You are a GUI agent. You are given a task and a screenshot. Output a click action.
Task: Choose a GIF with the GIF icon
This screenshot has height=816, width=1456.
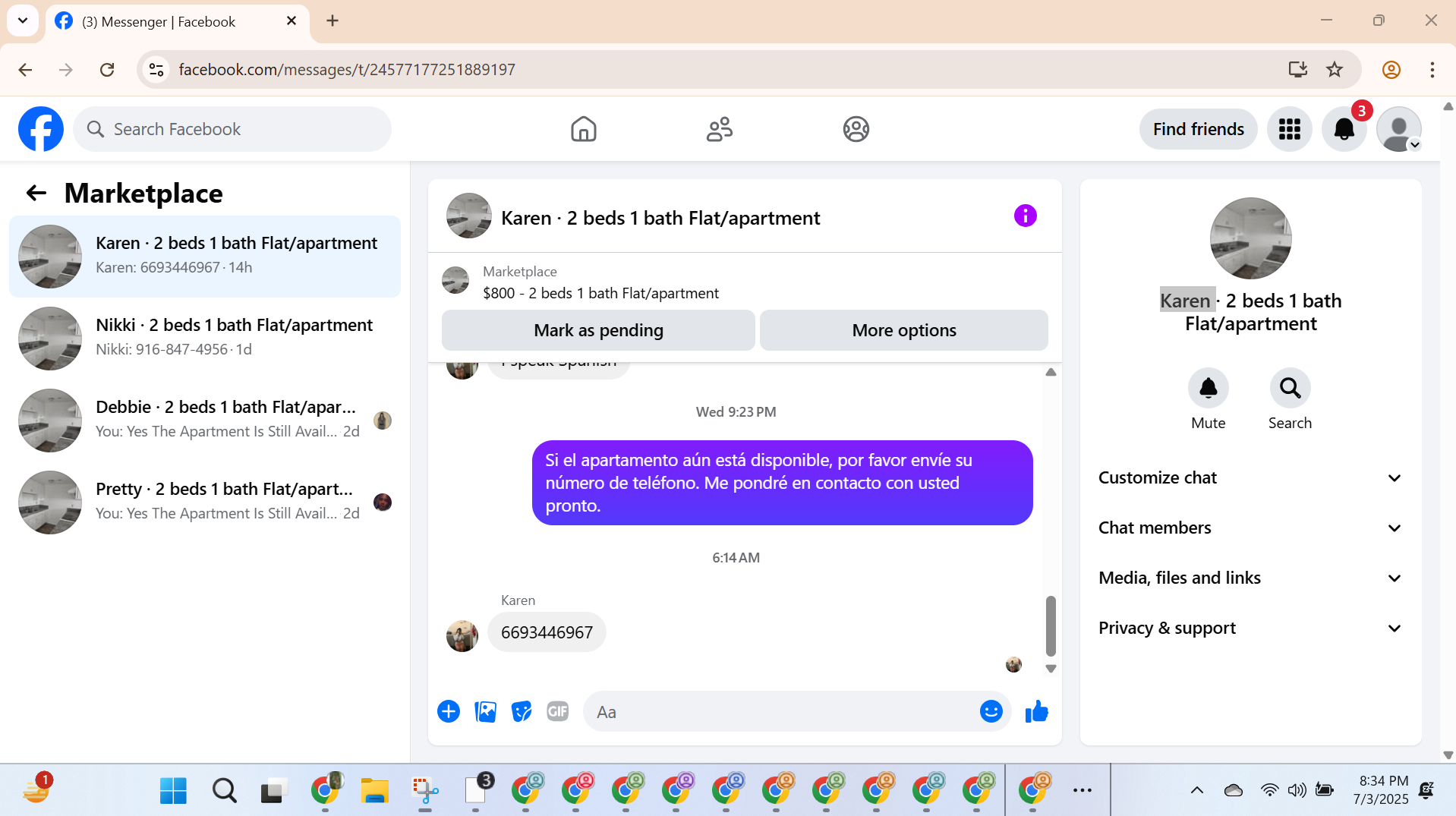tap(558, 711)
